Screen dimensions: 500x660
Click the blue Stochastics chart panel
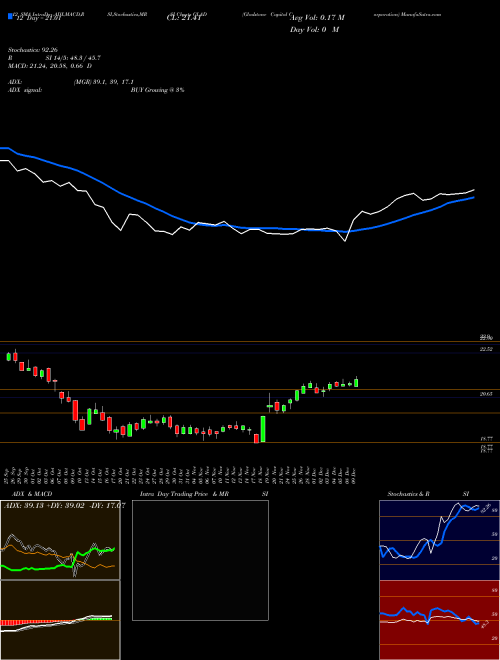[439, 540]
